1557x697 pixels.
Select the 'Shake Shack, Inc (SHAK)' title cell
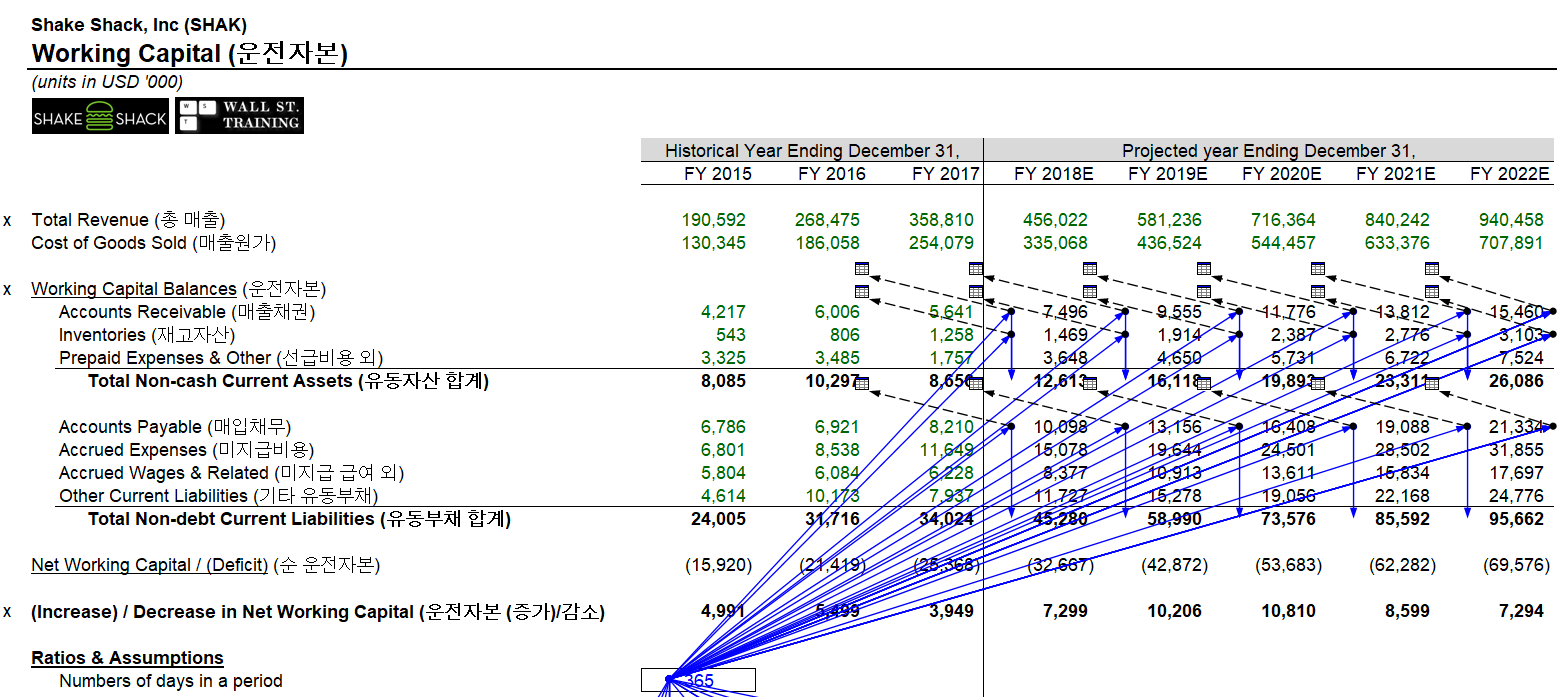click(x=139, y=25)
